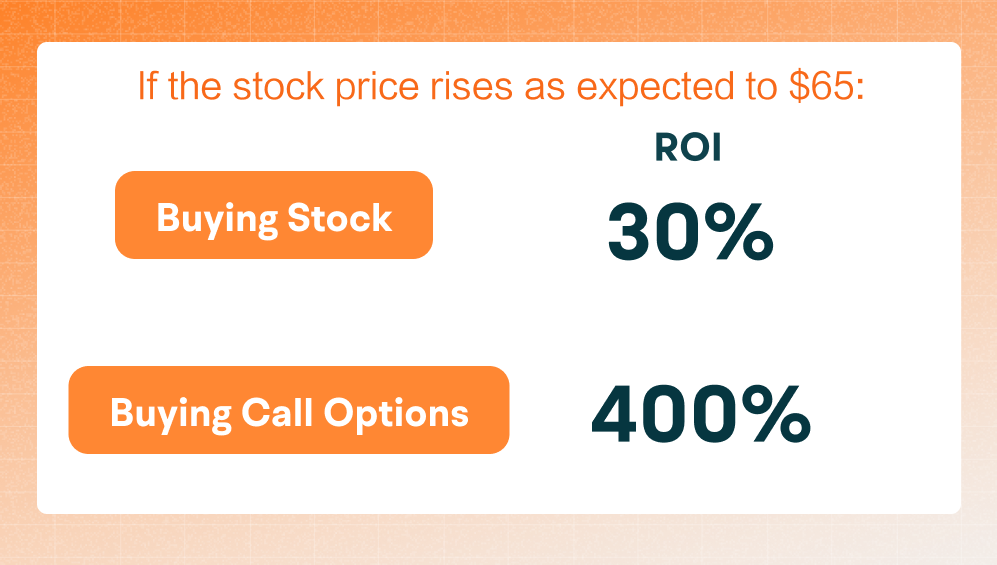Click the percent sign after 400
Viewport: 997px width, 565px height.
[x=777, y=414]
